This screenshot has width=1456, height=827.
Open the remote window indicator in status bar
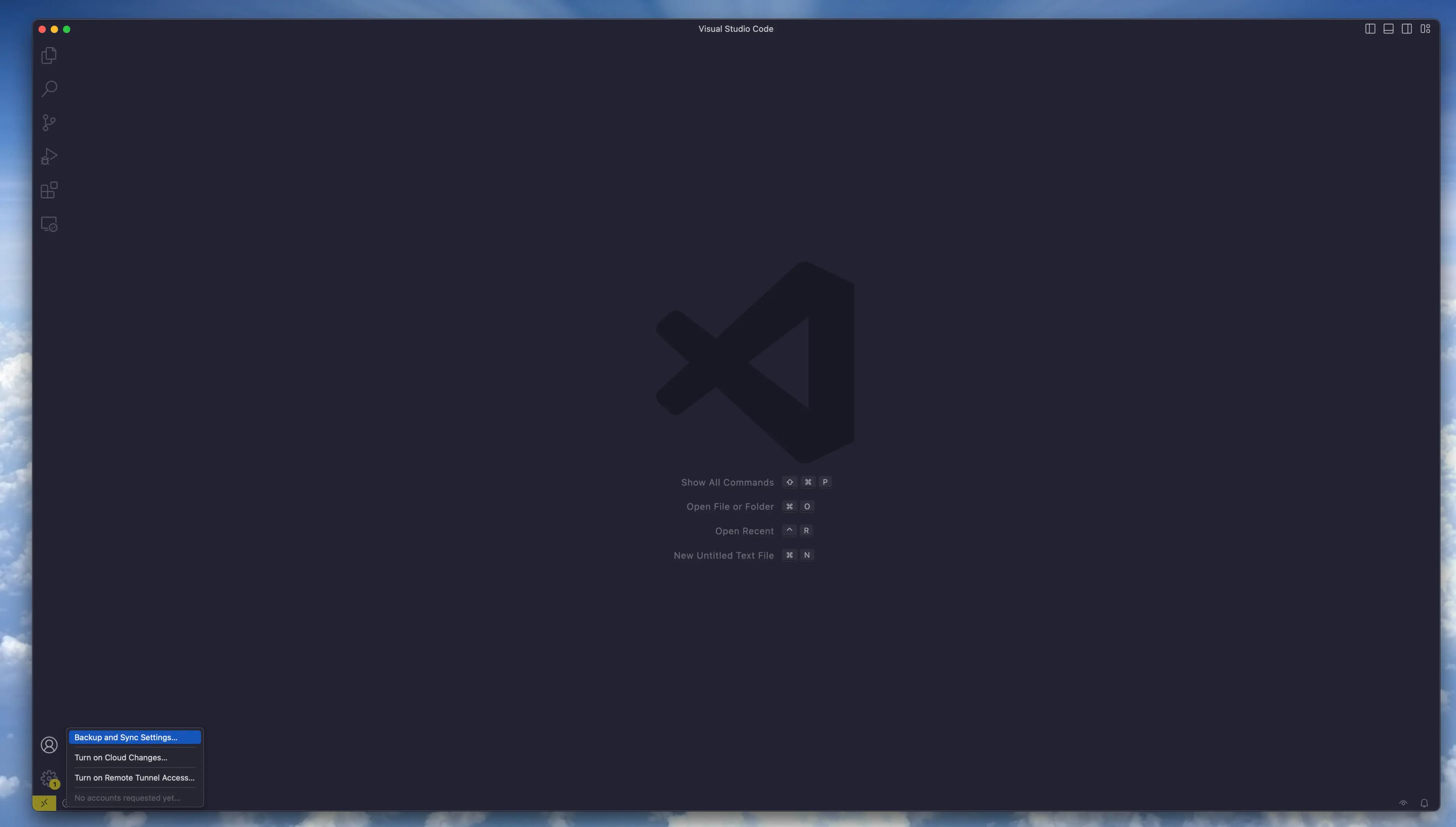[44, 803]
